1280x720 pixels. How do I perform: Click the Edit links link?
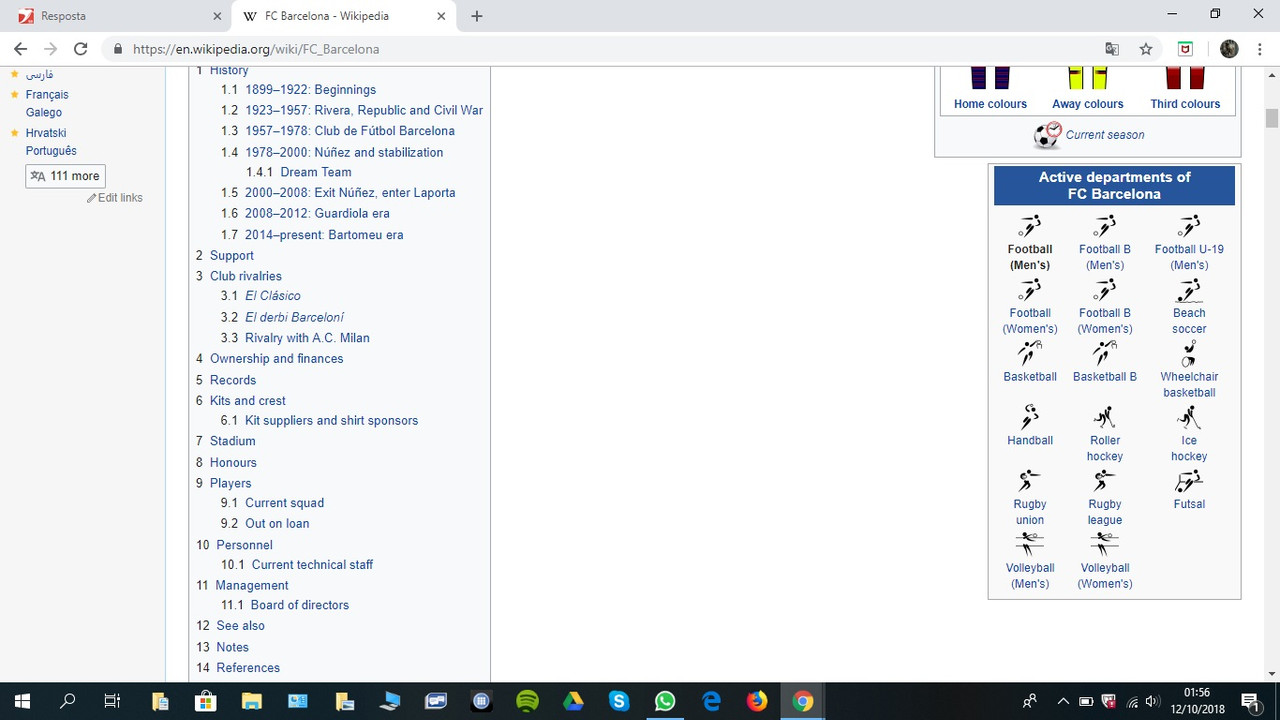[120, 198]
